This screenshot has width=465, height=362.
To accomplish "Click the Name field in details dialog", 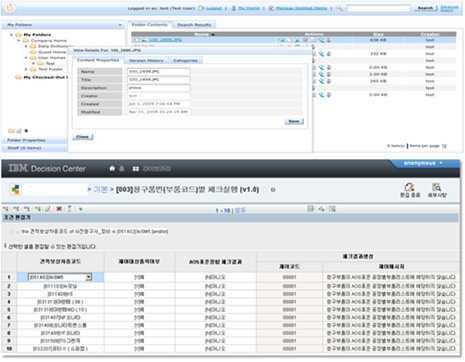I will coord(158,72).
